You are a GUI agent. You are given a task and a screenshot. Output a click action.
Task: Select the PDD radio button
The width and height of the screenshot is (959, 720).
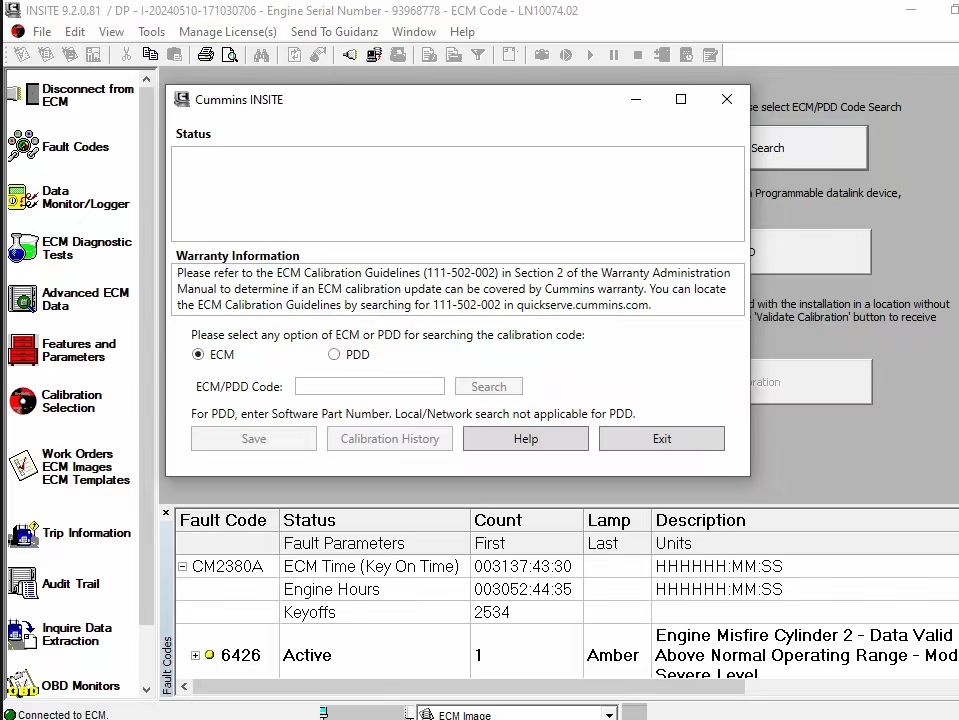point(334,354)
